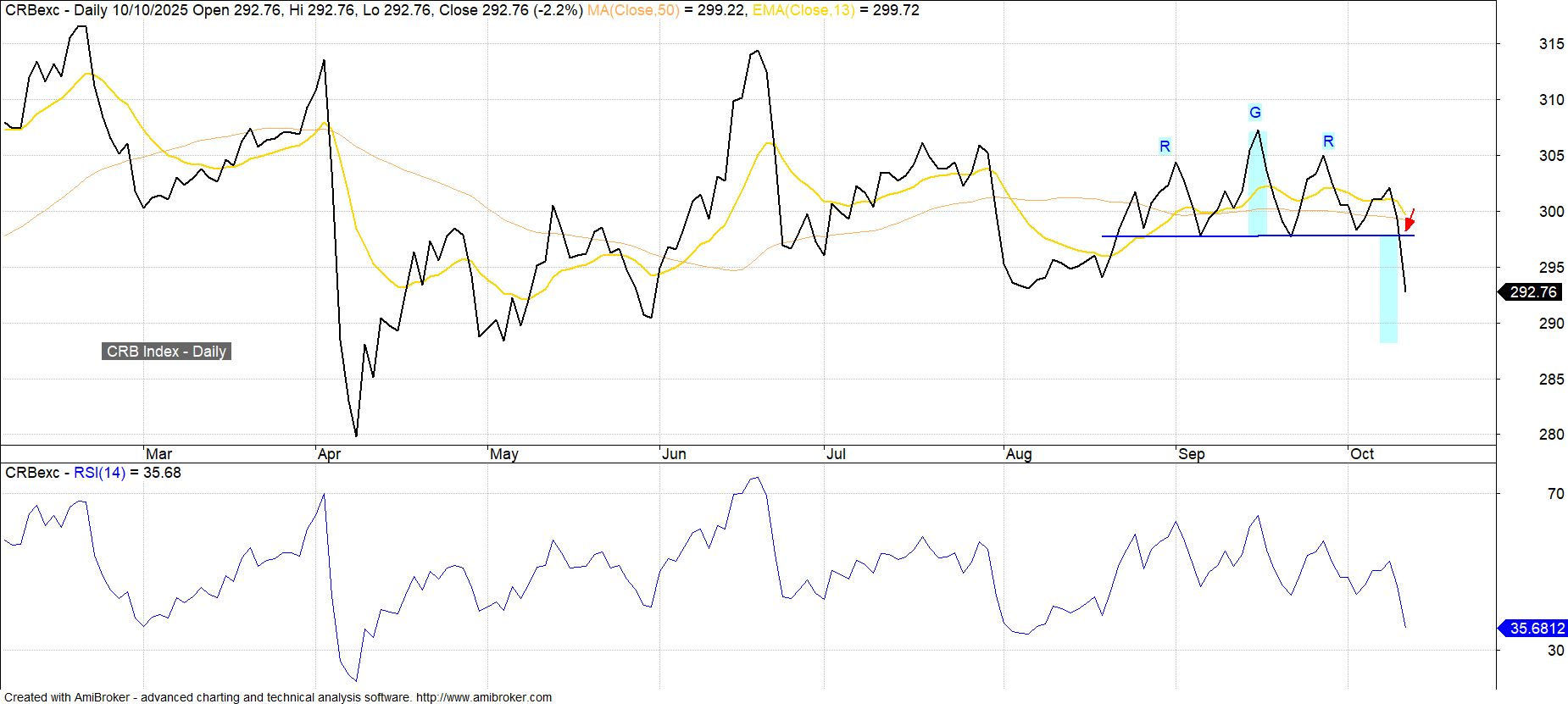Click the MA(Close,50) legend text
Screen dimensions: 1568x704
(x=633, y=10)
